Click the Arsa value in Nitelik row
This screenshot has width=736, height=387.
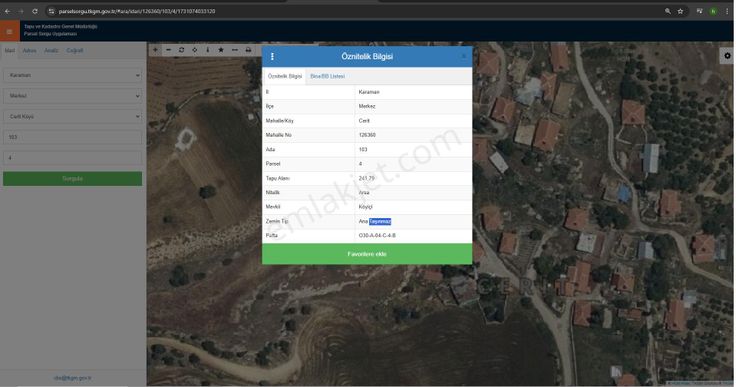[364, 193]
